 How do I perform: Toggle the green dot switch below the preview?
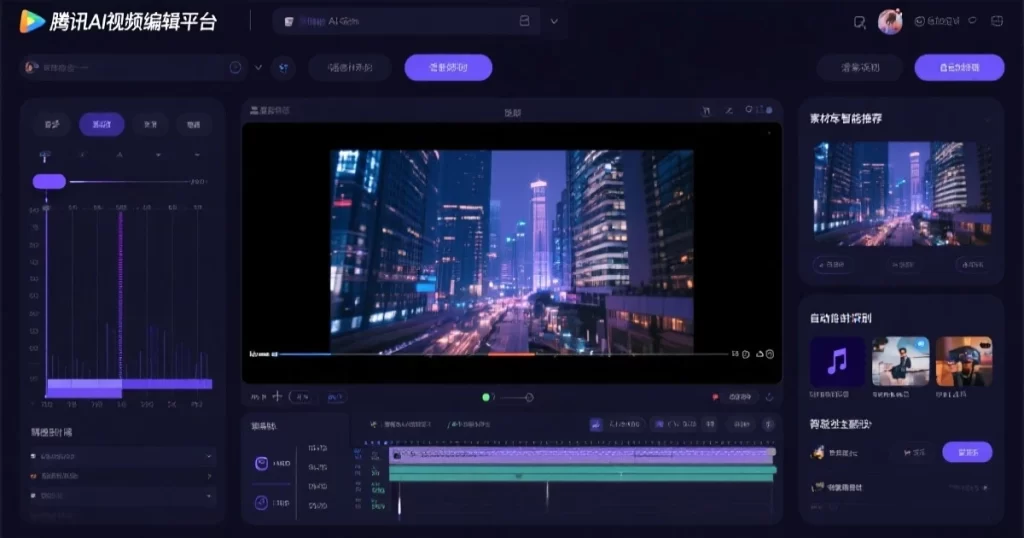(x=487, y=397)
